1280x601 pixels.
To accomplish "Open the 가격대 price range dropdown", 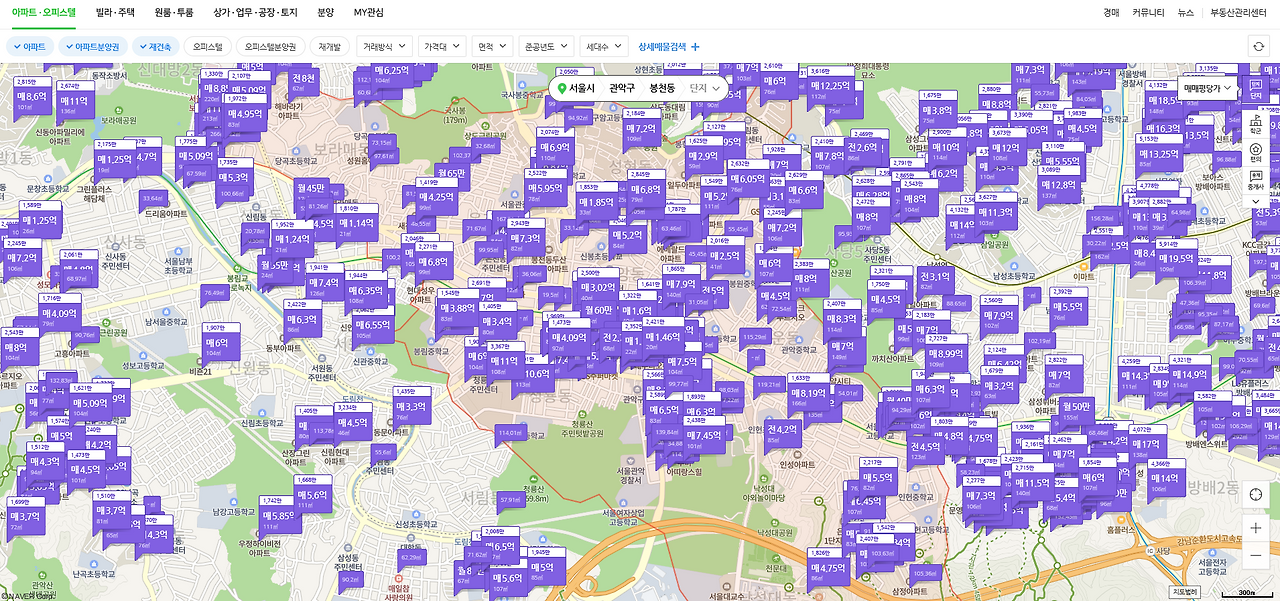I will coord(442,46).
